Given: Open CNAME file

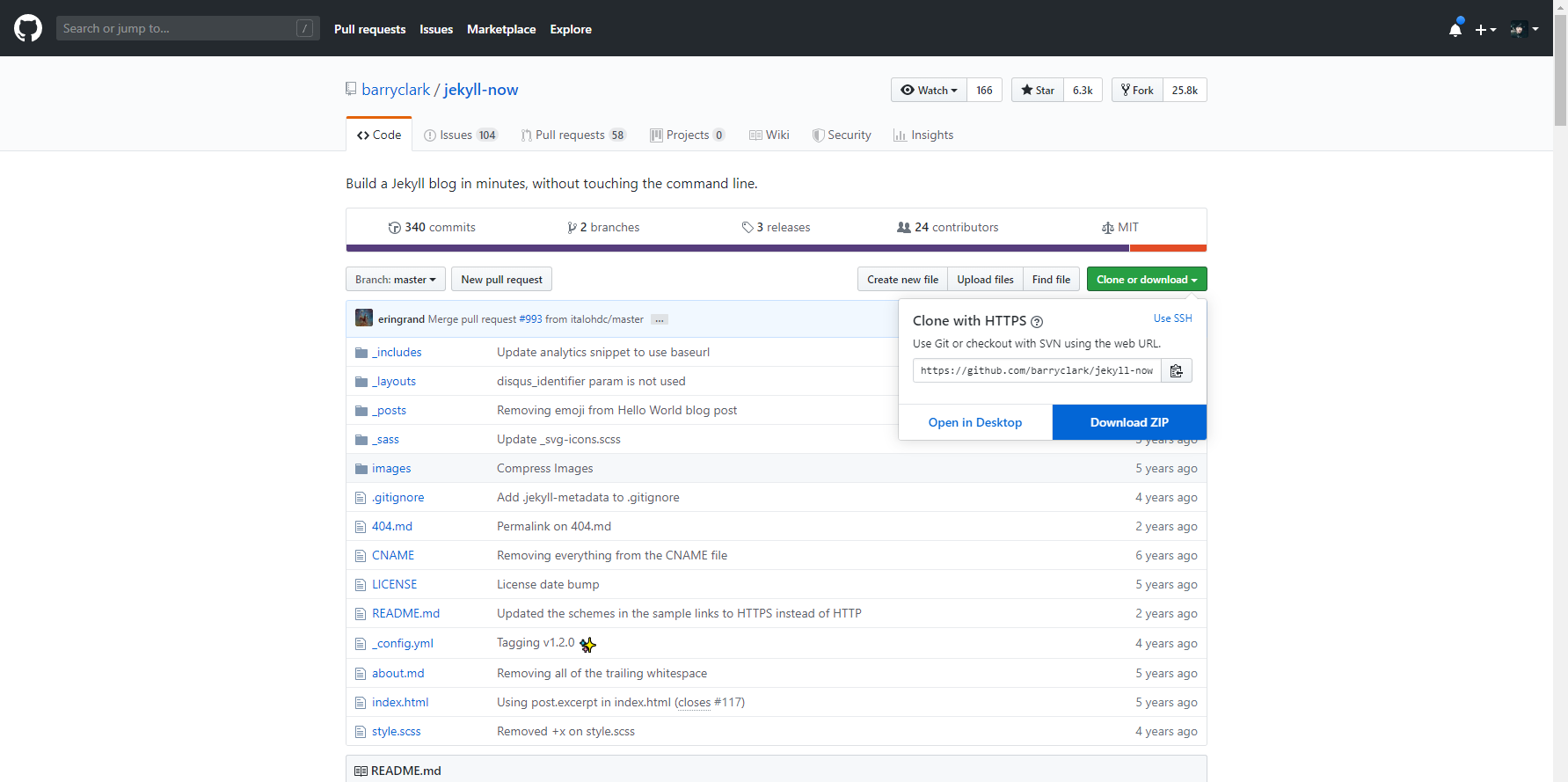Looking at the screenshot, I should [393, 555].
